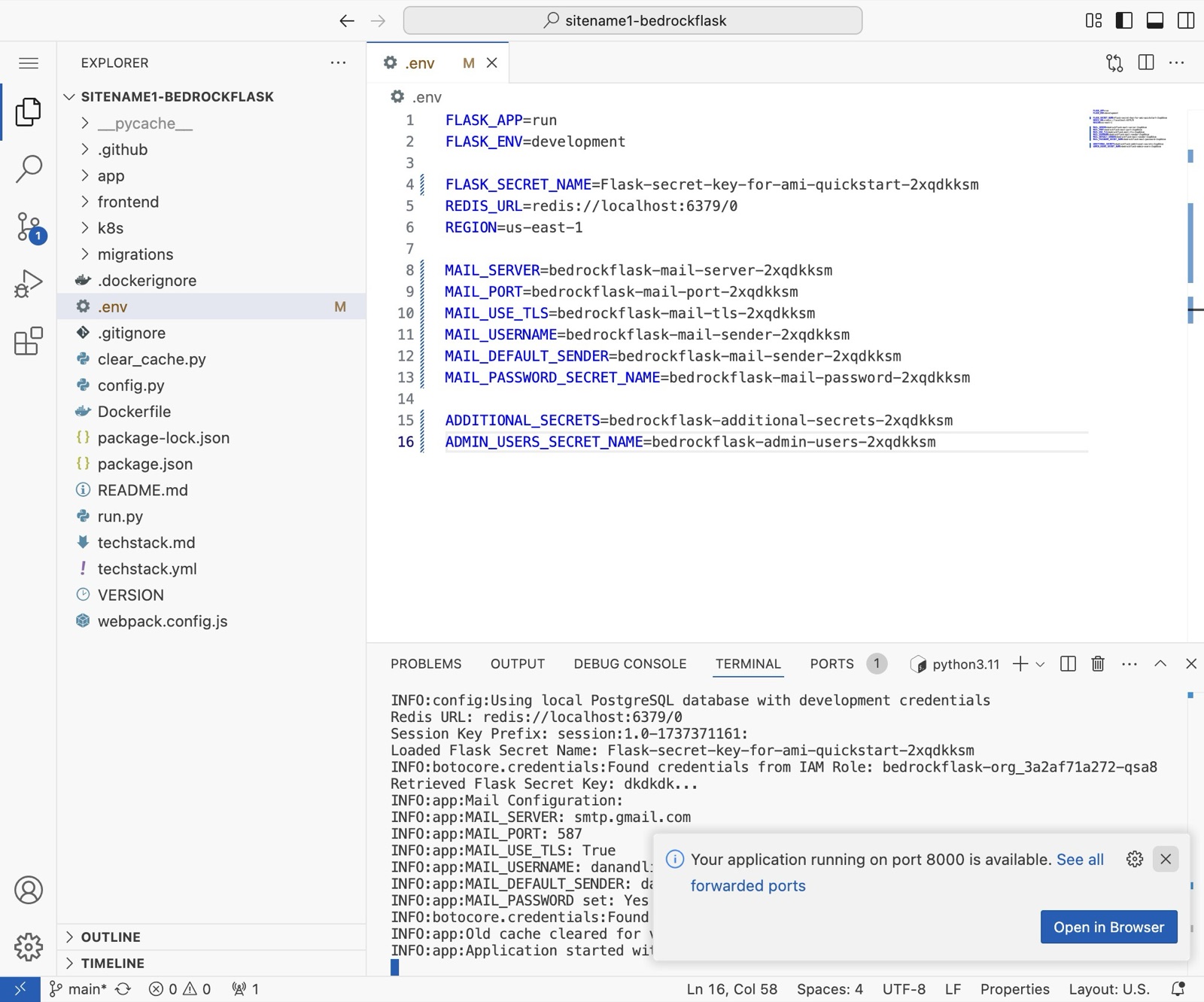The image size is (1204, 1002).
Task: Change the Properties language mode
Action: tap(1014, 989)
